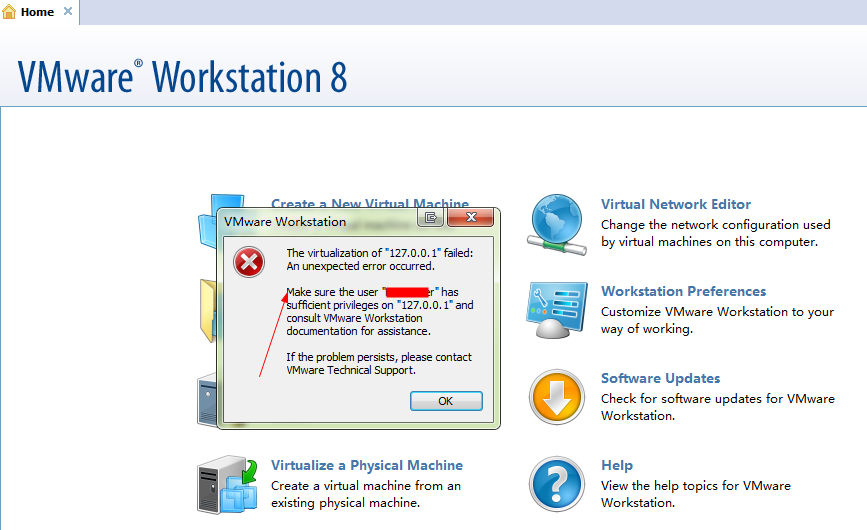Click the monitor Workstation Preferences icon
The height and width of the screenshot is (530, 867).
pyautogui.click(x=557, y=310)
